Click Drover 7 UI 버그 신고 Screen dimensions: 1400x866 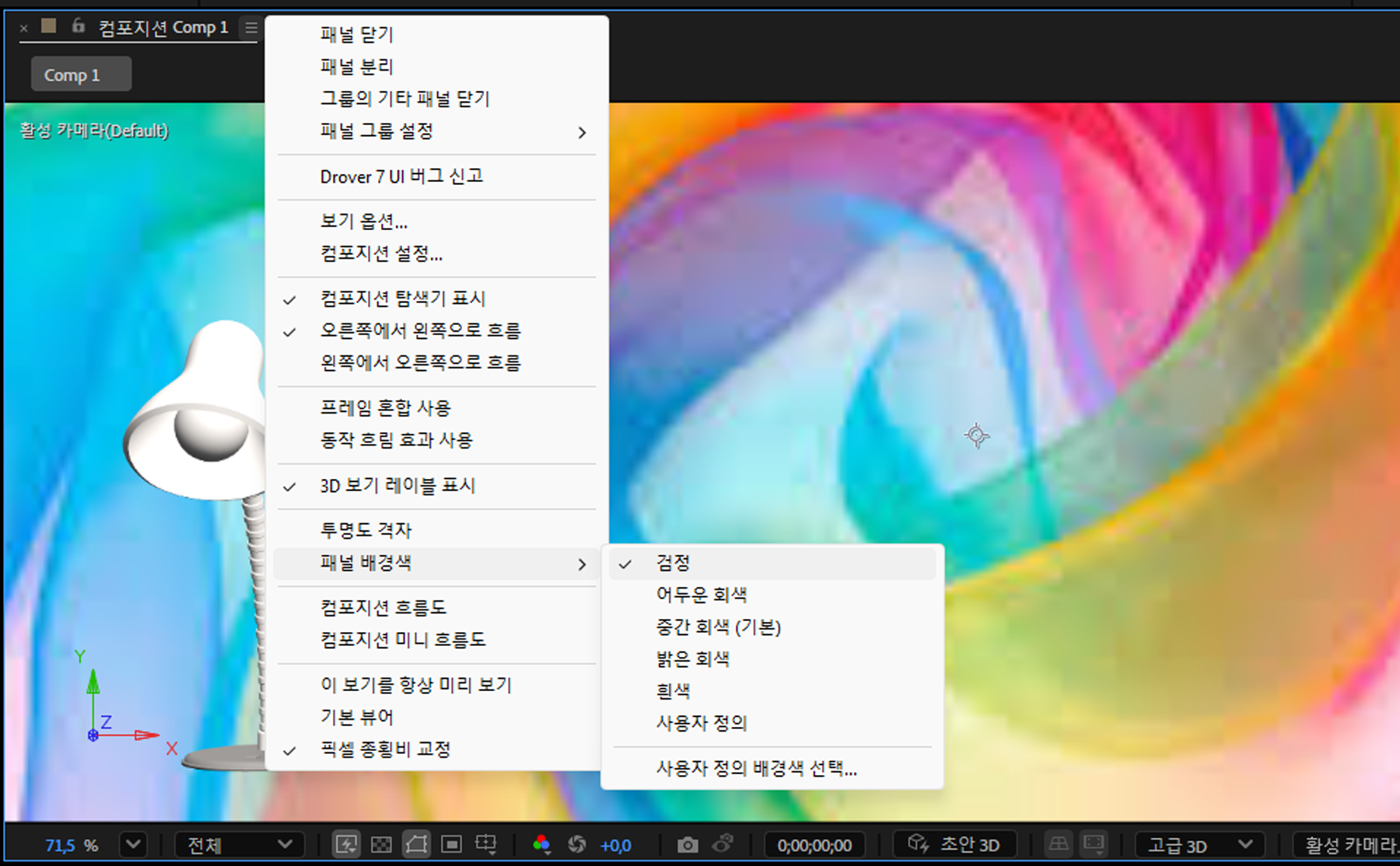click(x=402, y=176)
